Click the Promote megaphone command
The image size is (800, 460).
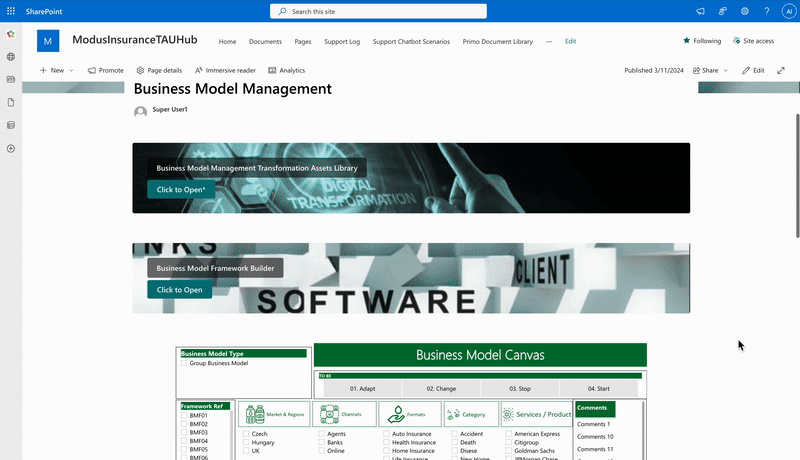coord(106,70)
